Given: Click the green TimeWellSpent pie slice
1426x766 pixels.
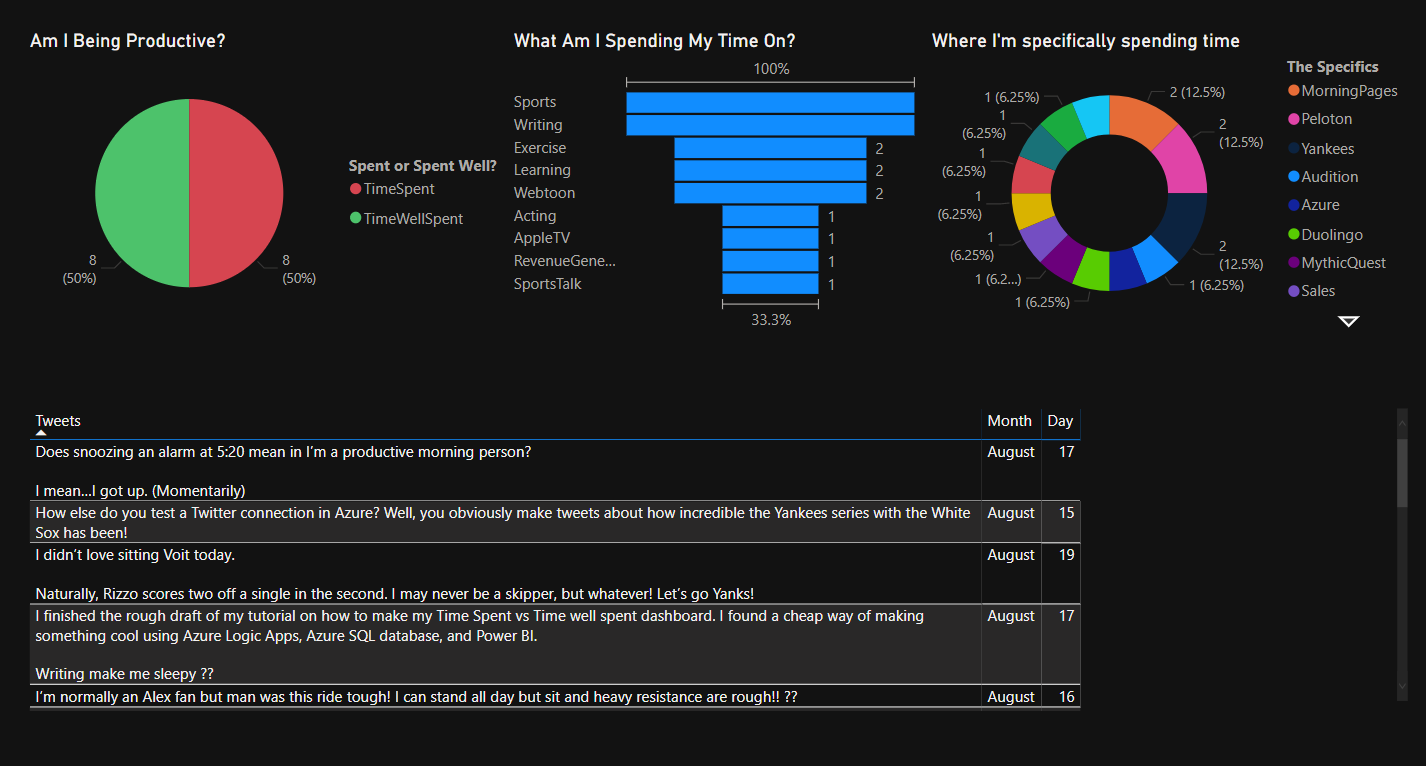Looking at the screenshot, I should (x=141, y=191).
